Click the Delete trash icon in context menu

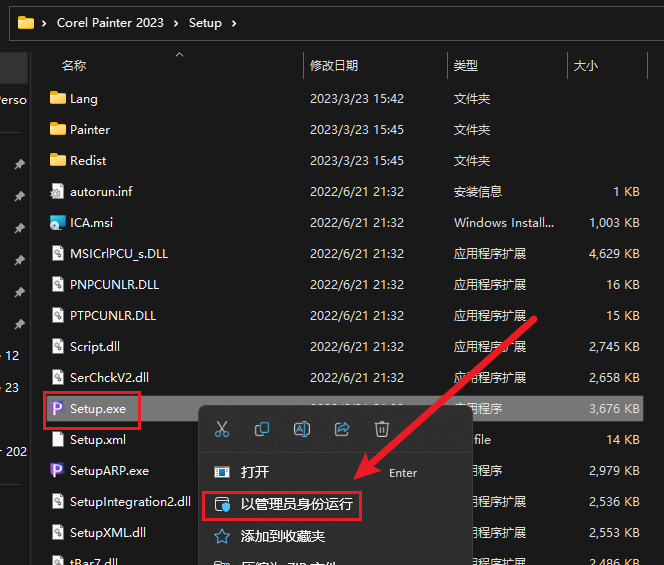[x=382, y=429]
